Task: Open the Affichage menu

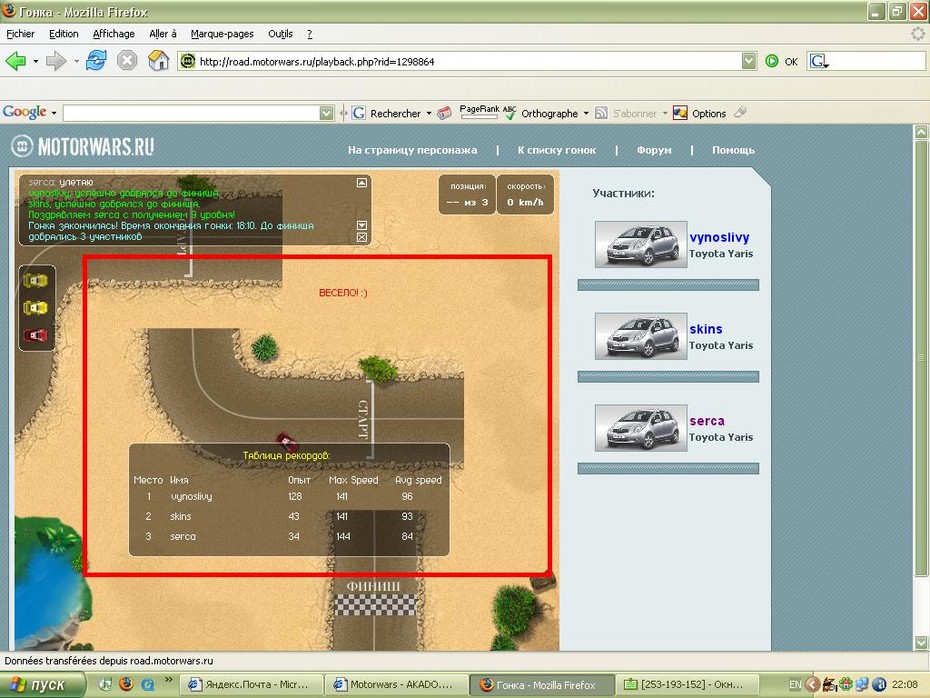Action: pos(114,34)
